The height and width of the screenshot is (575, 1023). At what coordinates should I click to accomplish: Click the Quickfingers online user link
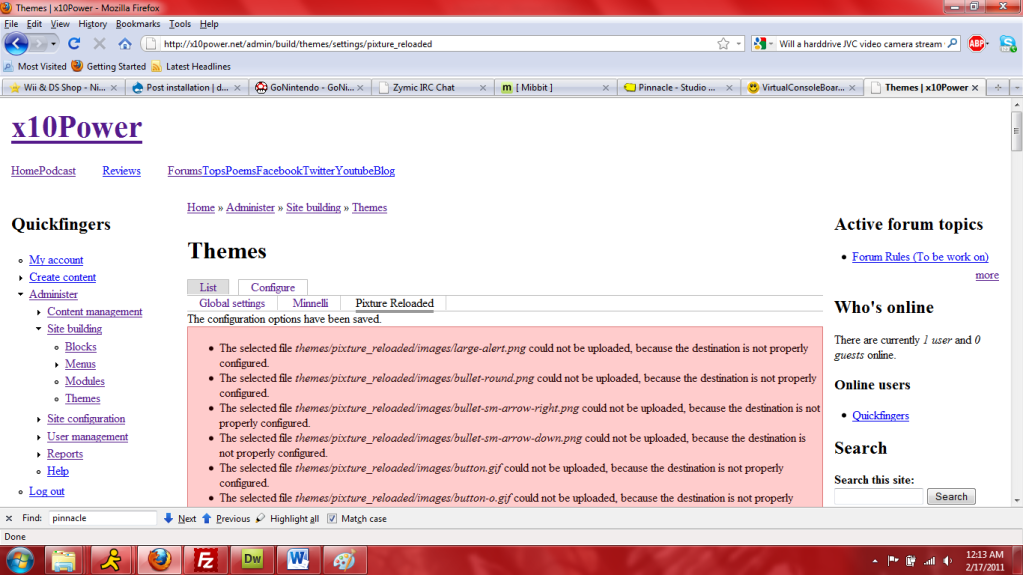pyautogui.click(x=880, y=416)
